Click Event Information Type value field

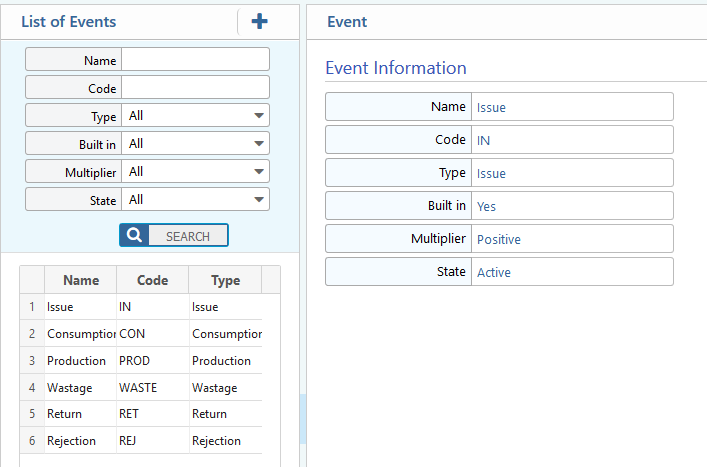tap(572, 173)
